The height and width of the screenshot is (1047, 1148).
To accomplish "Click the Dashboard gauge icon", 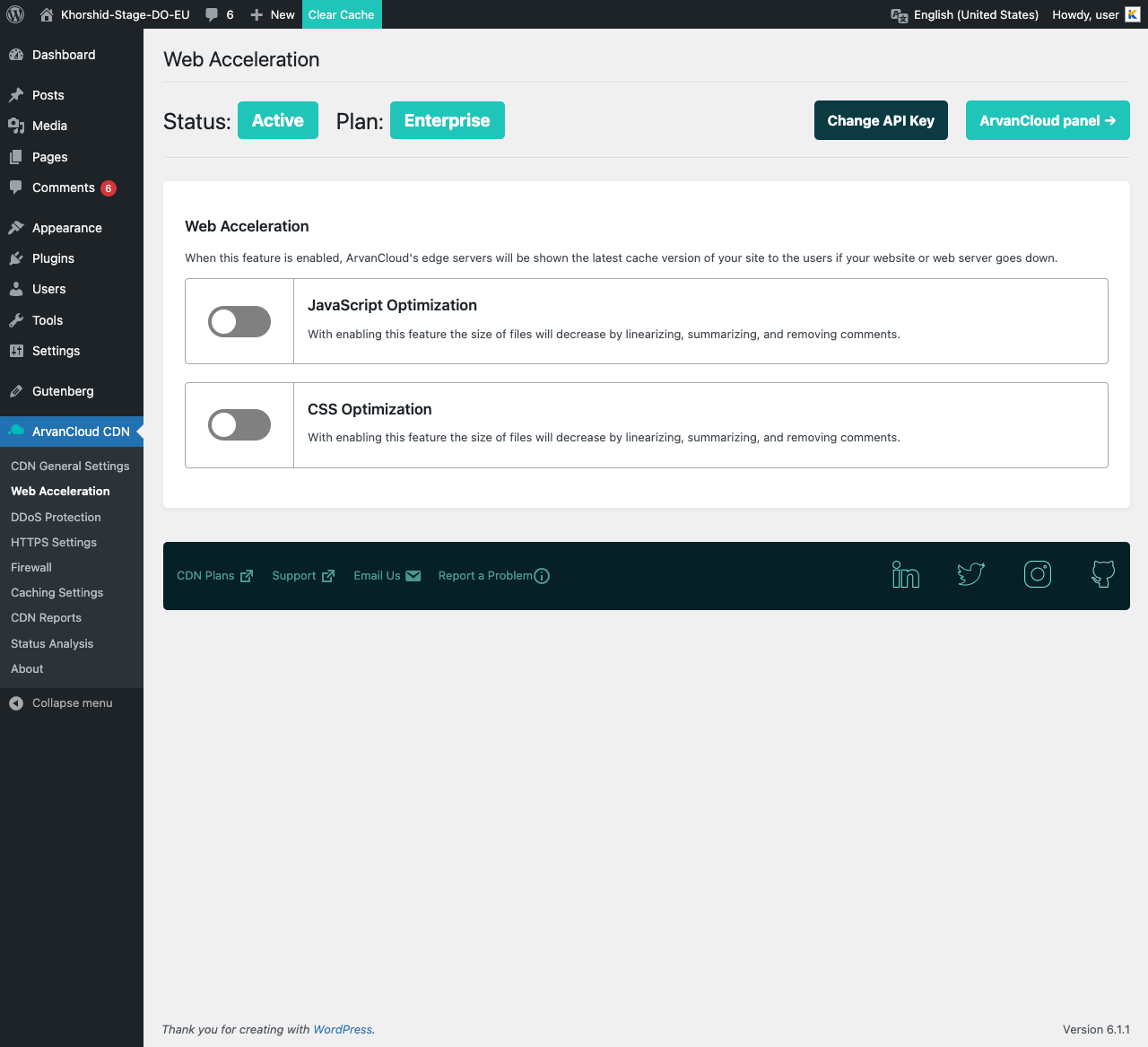I will (16, 55).
